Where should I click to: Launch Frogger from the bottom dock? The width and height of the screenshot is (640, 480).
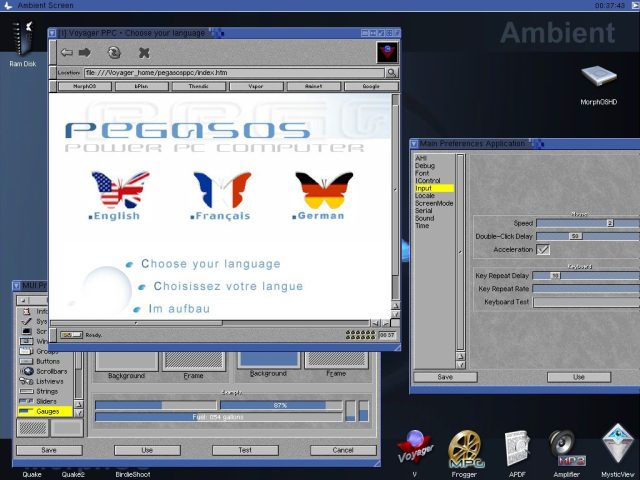[x=465, y=447]
